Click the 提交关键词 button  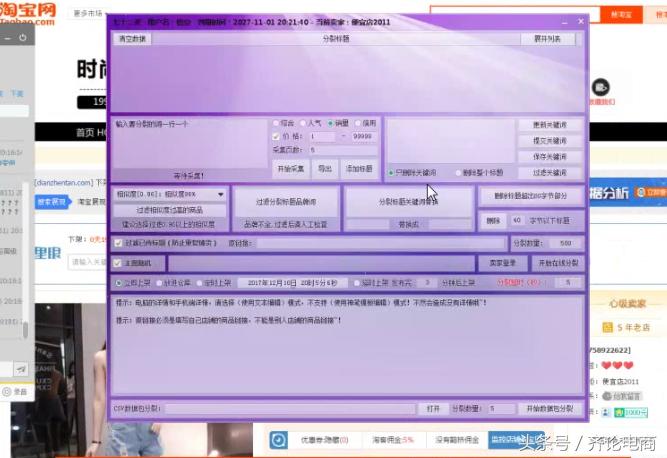[x=550, y=141]
